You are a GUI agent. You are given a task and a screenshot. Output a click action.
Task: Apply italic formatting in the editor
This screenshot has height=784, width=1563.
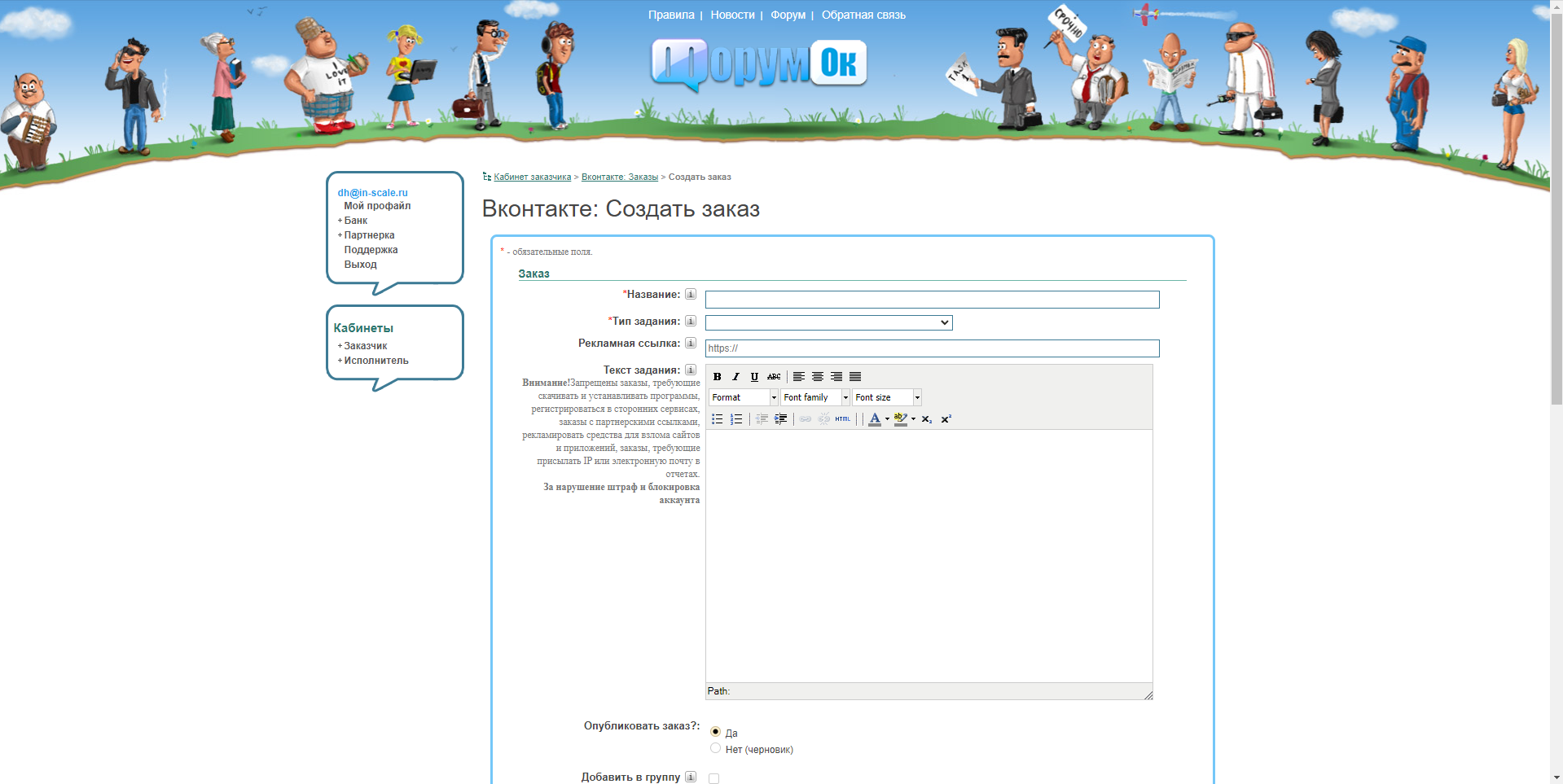pyautogui.click(x=735, y=377)
